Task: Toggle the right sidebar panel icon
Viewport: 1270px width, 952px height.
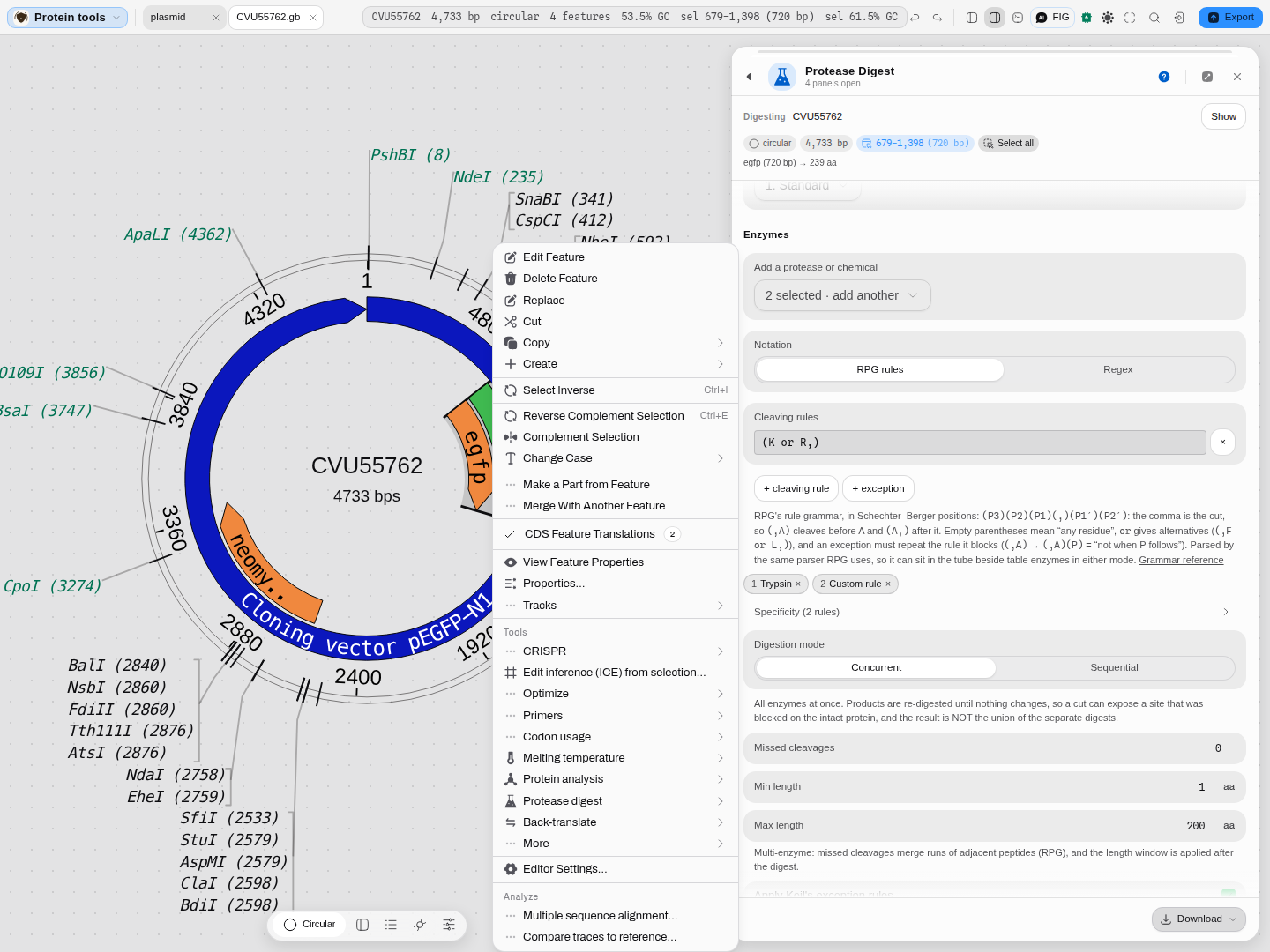Action: (995, 18)
